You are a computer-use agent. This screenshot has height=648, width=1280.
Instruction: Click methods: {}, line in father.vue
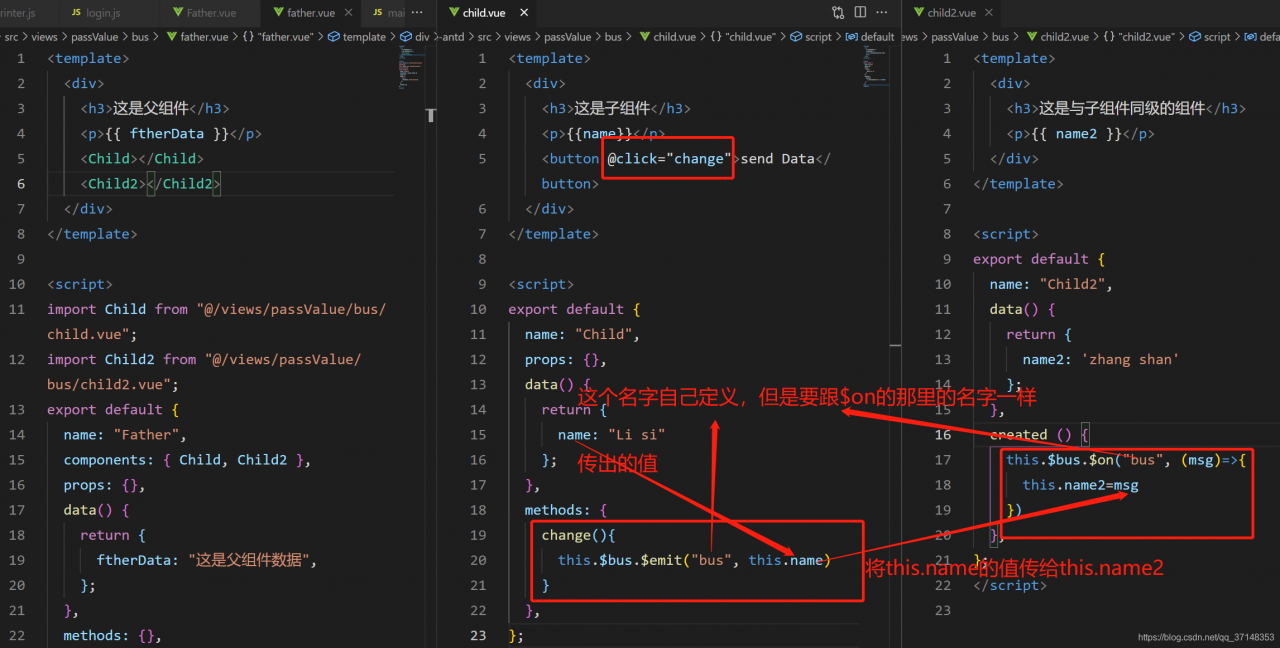(x=113, y=635)
